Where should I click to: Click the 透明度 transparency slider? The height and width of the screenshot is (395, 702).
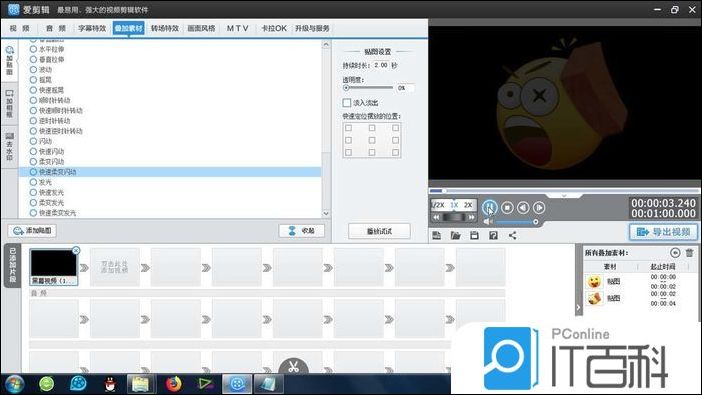[x=369, y=88]
